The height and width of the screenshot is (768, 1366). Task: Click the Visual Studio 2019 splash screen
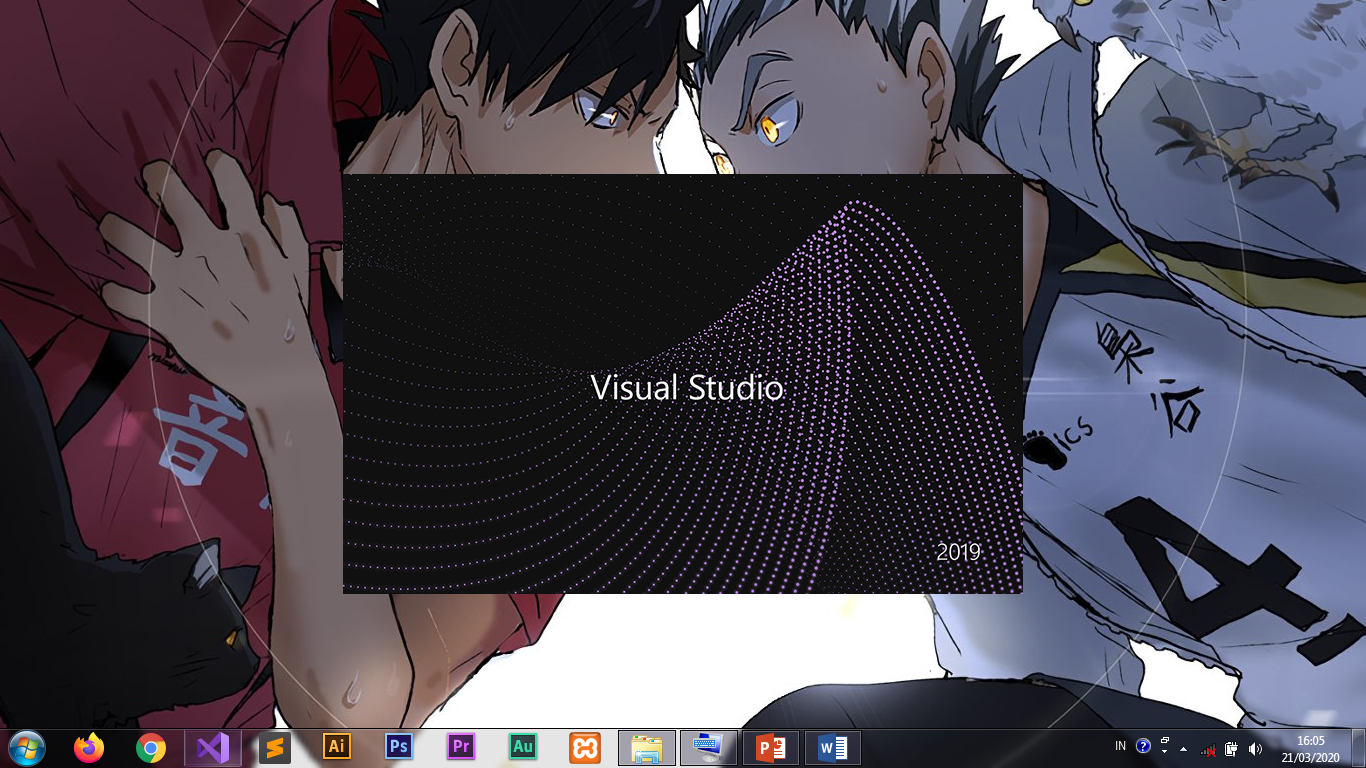682,384
